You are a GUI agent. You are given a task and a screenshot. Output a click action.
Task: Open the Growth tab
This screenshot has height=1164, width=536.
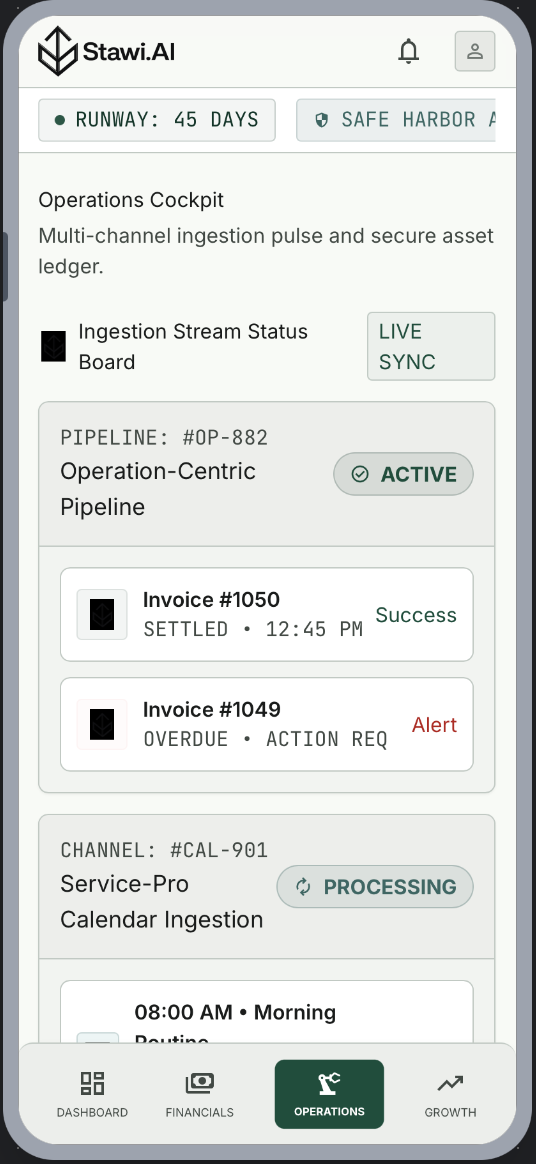(x=450, y=1094)
